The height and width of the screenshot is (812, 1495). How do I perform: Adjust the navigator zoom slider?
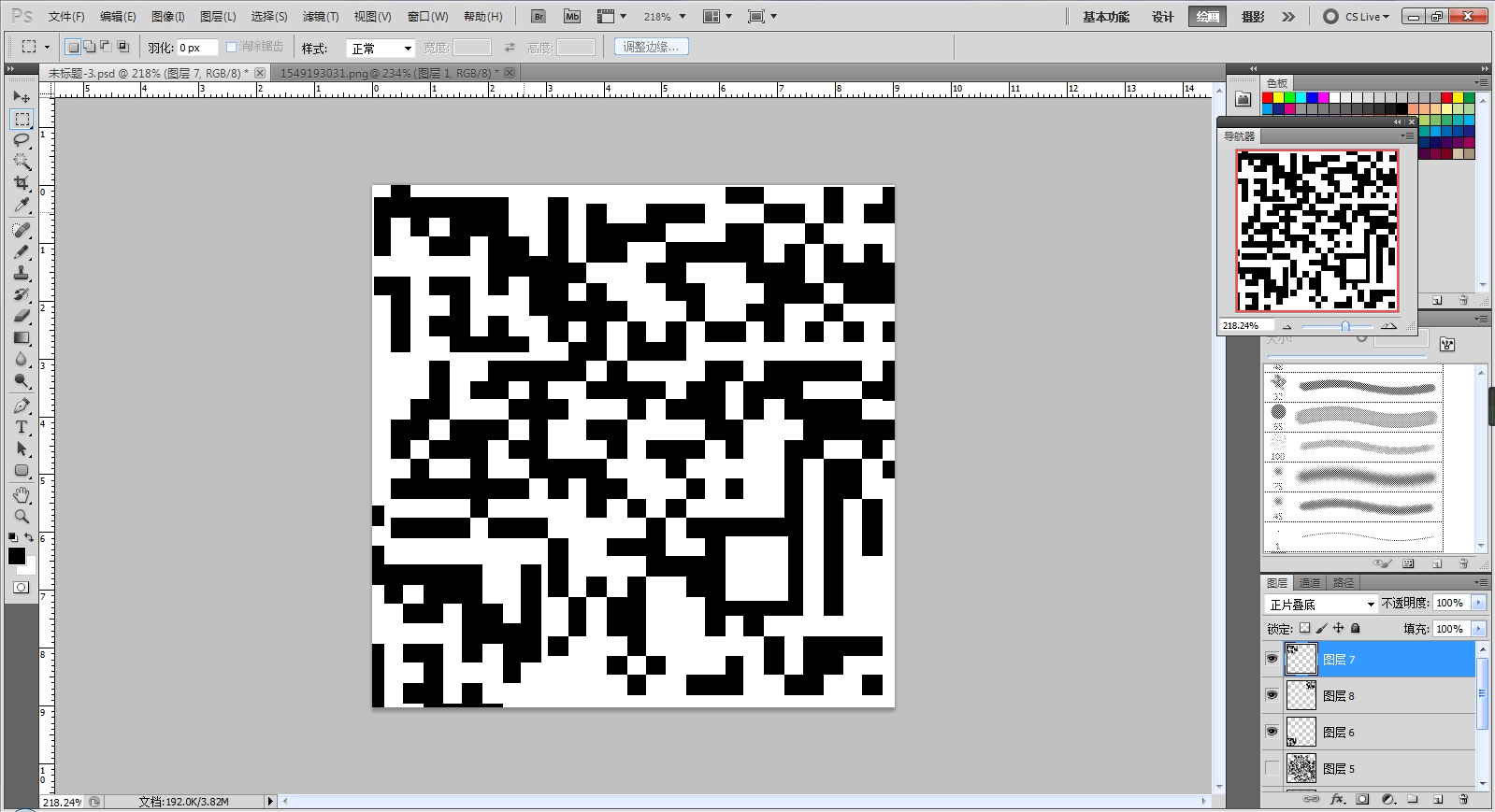tap(1345, 326)
